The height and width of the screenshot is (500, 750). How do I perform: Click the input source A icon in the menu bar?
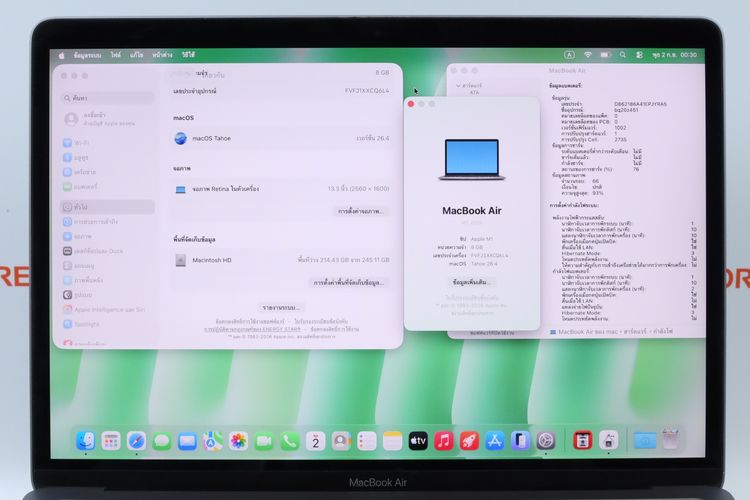[x=569, y=55]
